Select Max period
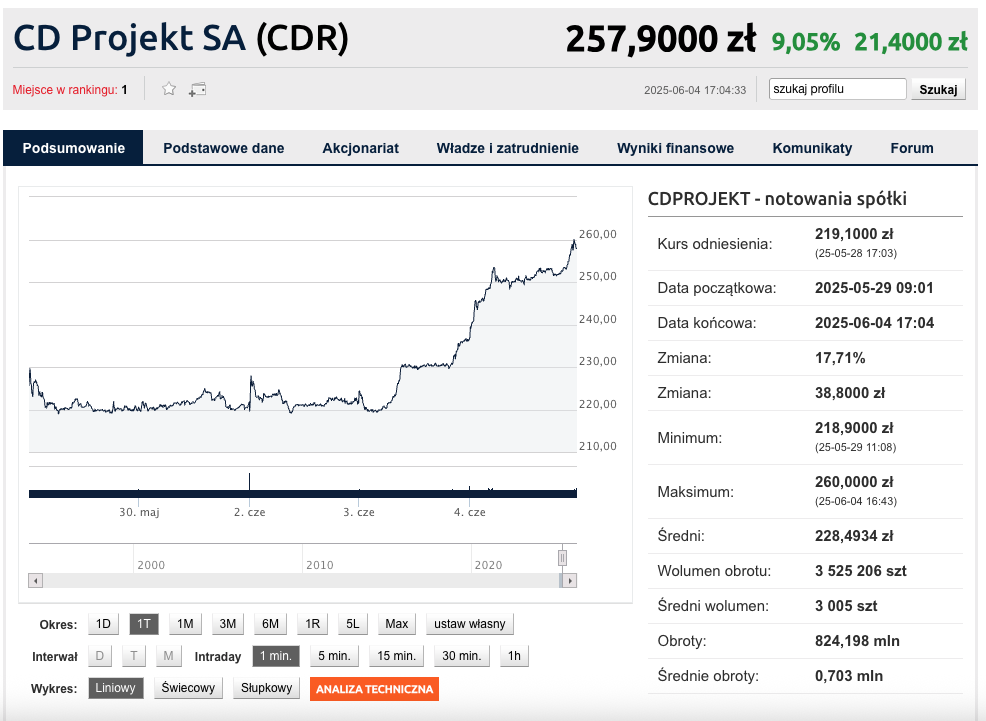This screenshot has height=721, width=986. 397,624
